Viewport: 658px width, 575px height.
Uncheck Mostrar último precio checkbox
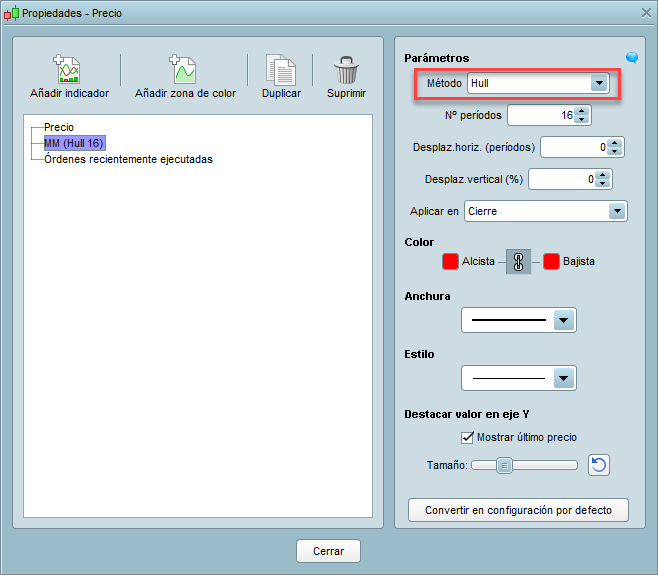pyautogui.click(x=467, y=437)
